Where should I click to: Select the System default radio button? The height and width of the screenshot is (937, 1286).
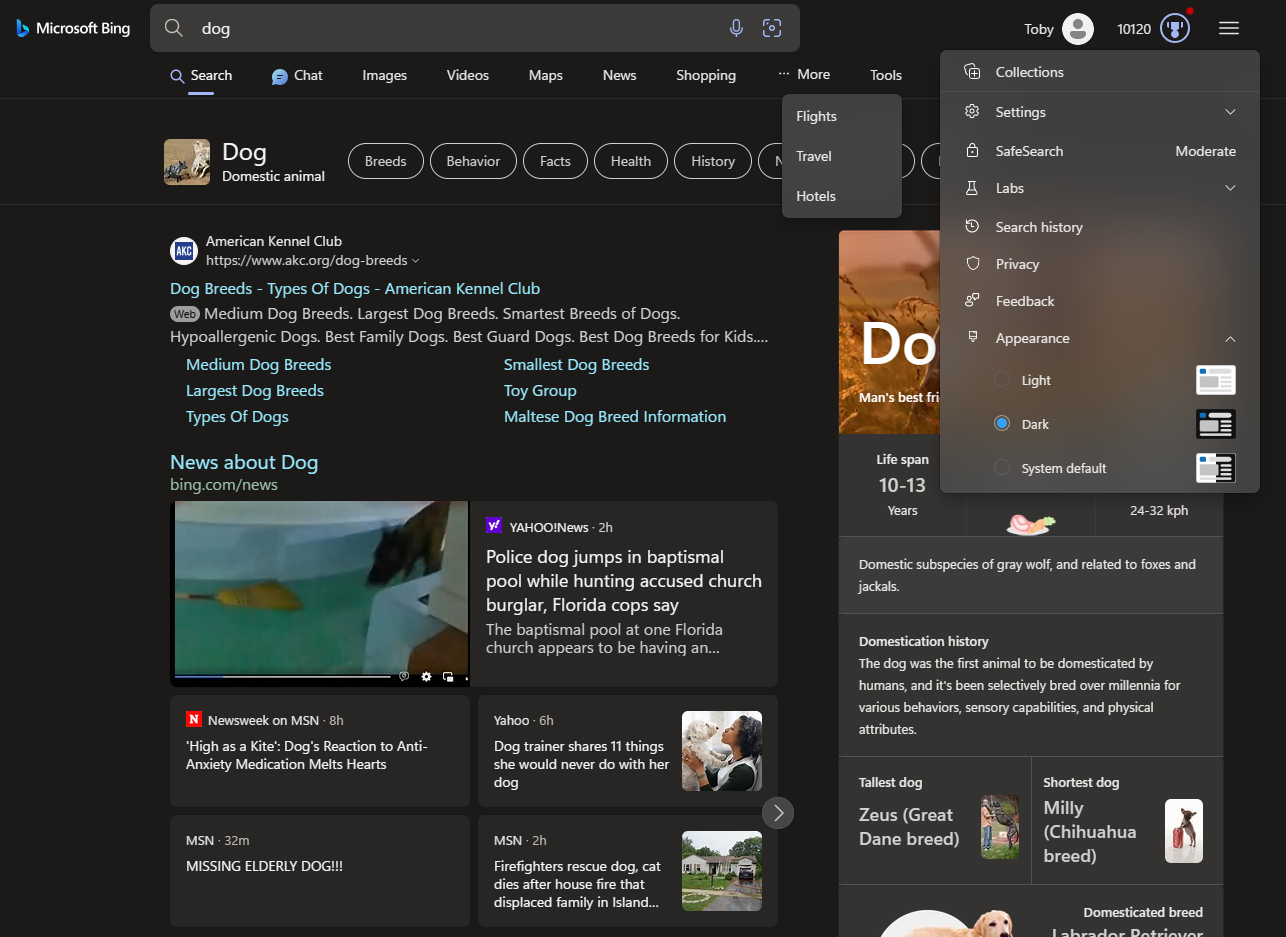1002,468
